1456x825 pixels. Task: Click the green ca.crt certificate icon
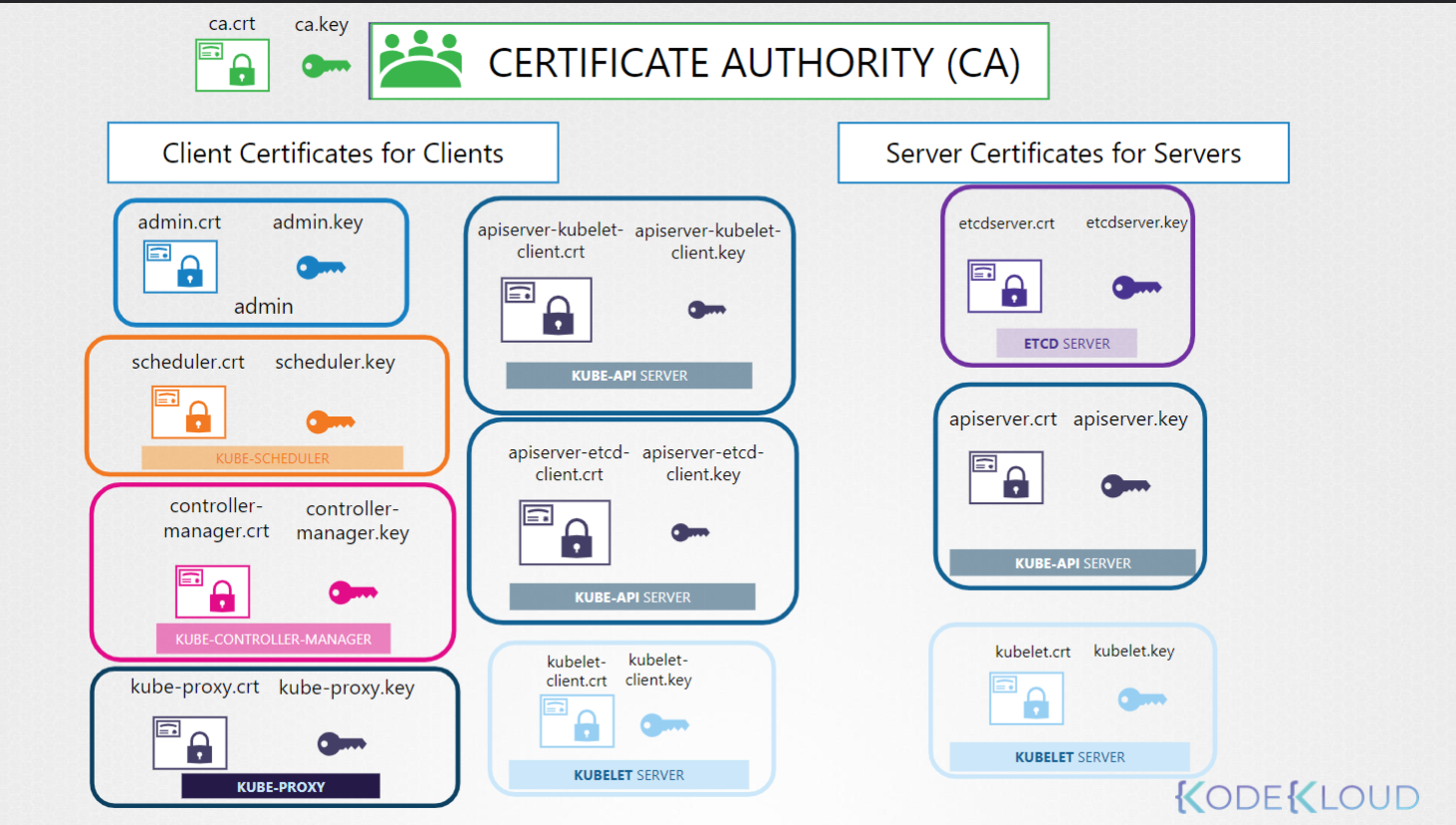click(x=232, y=65)
